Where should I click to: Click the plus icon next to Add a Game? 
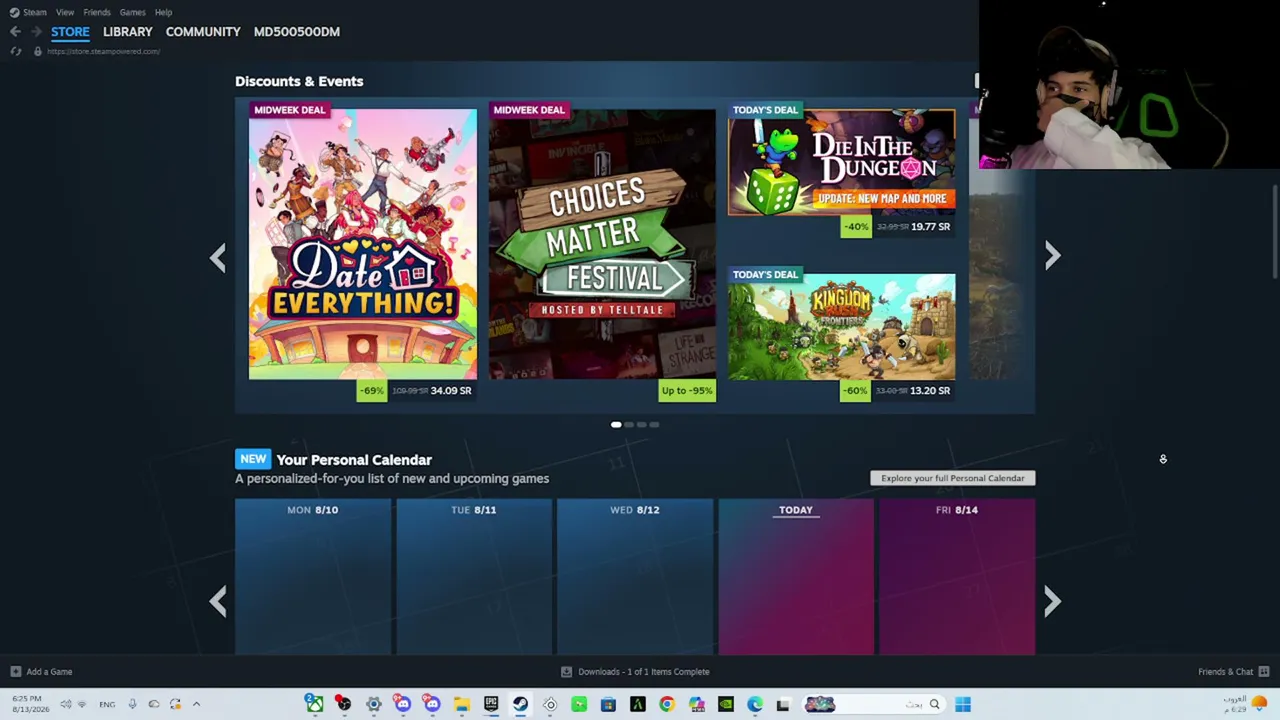pos(16,672)
